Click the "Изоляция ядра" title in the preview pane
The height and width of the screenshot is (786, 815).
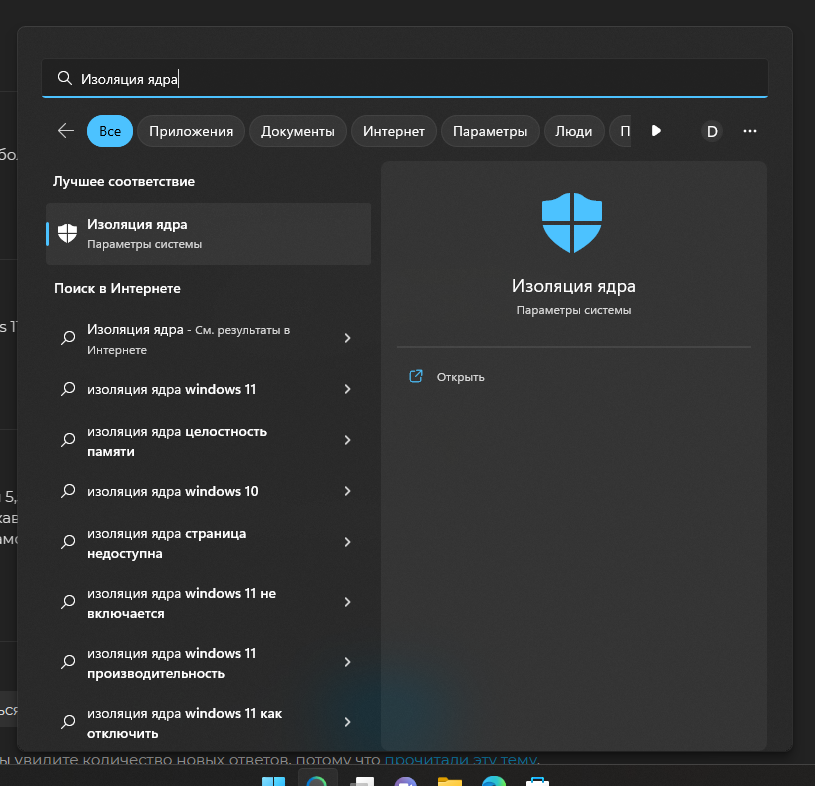(573, 286)
